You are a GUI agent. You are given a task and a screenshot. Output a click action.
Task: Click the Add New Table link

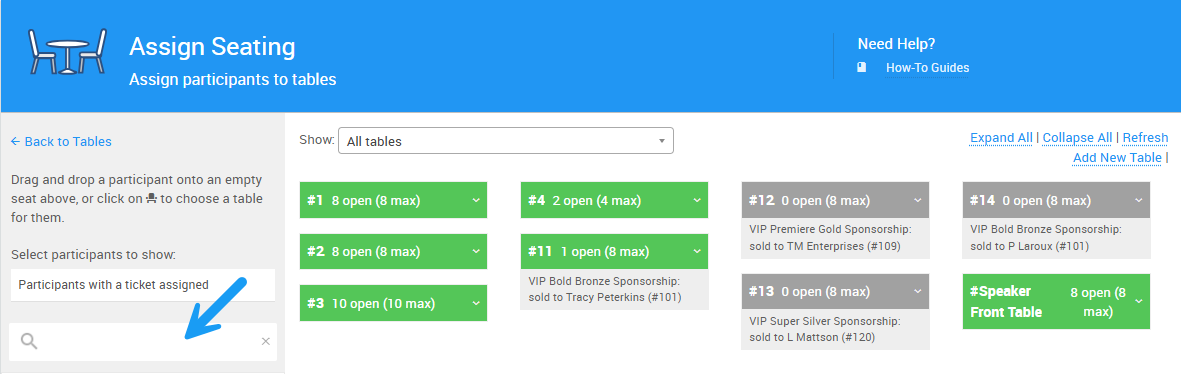click(1117, 157)
